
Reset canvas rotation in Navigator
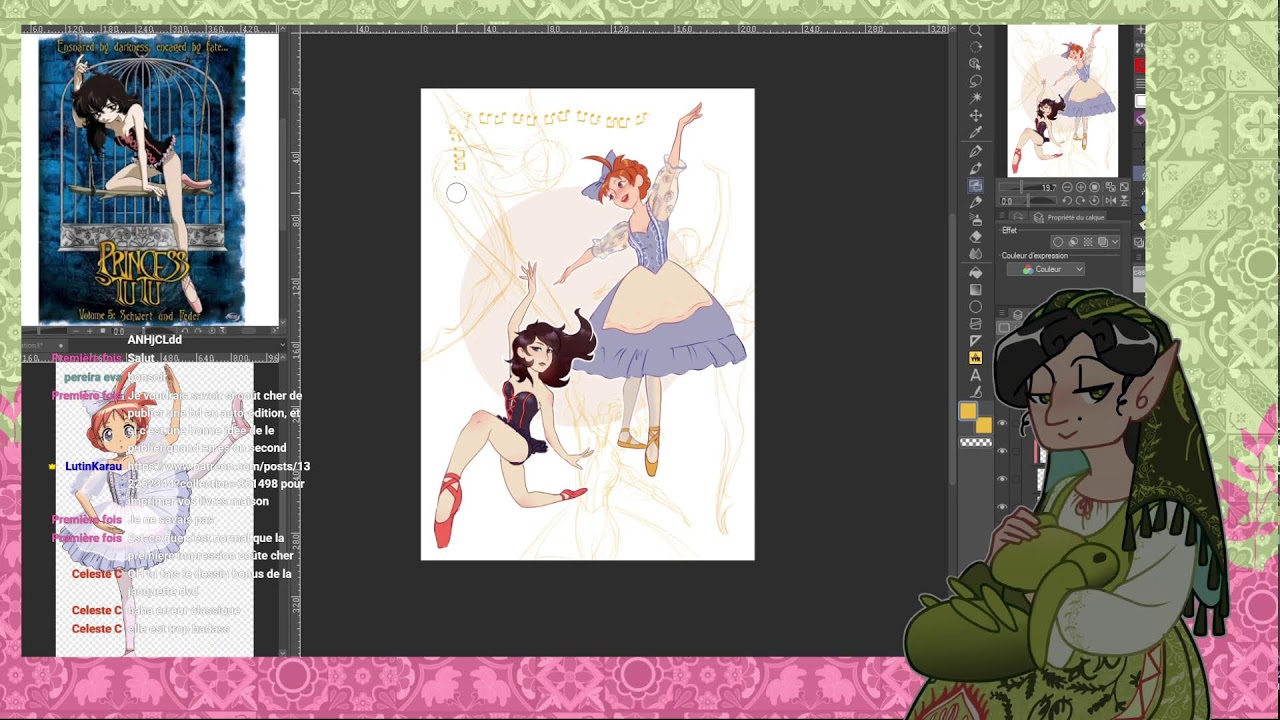(1094, 201)
